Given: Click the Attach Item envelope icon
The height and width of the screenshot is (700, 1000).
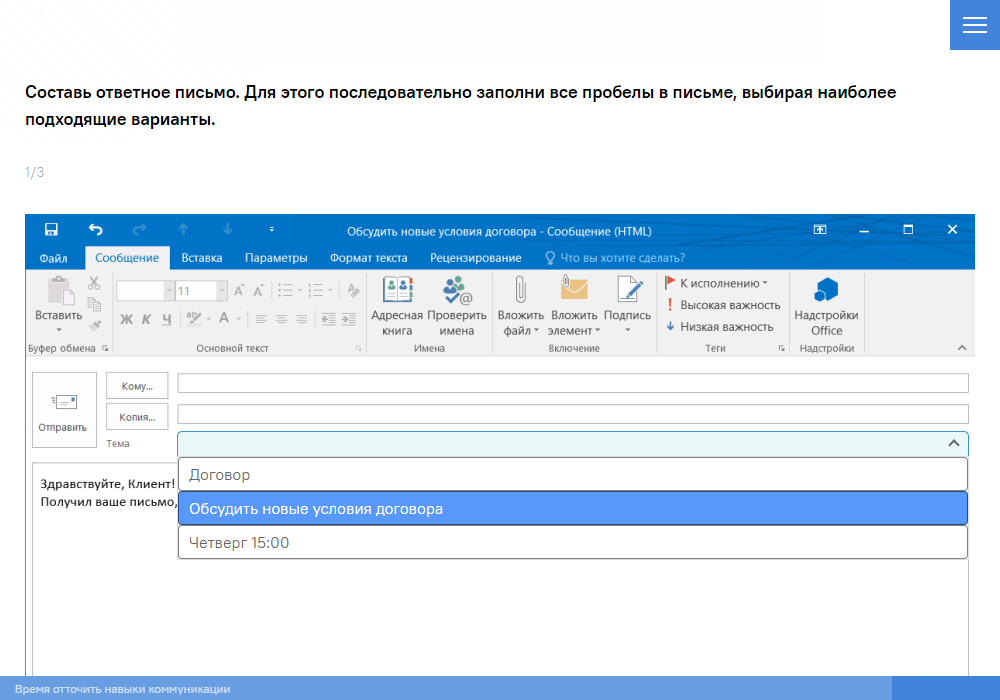Looking at the screenshot, I should pyautogui.click(x=574, y=291).
